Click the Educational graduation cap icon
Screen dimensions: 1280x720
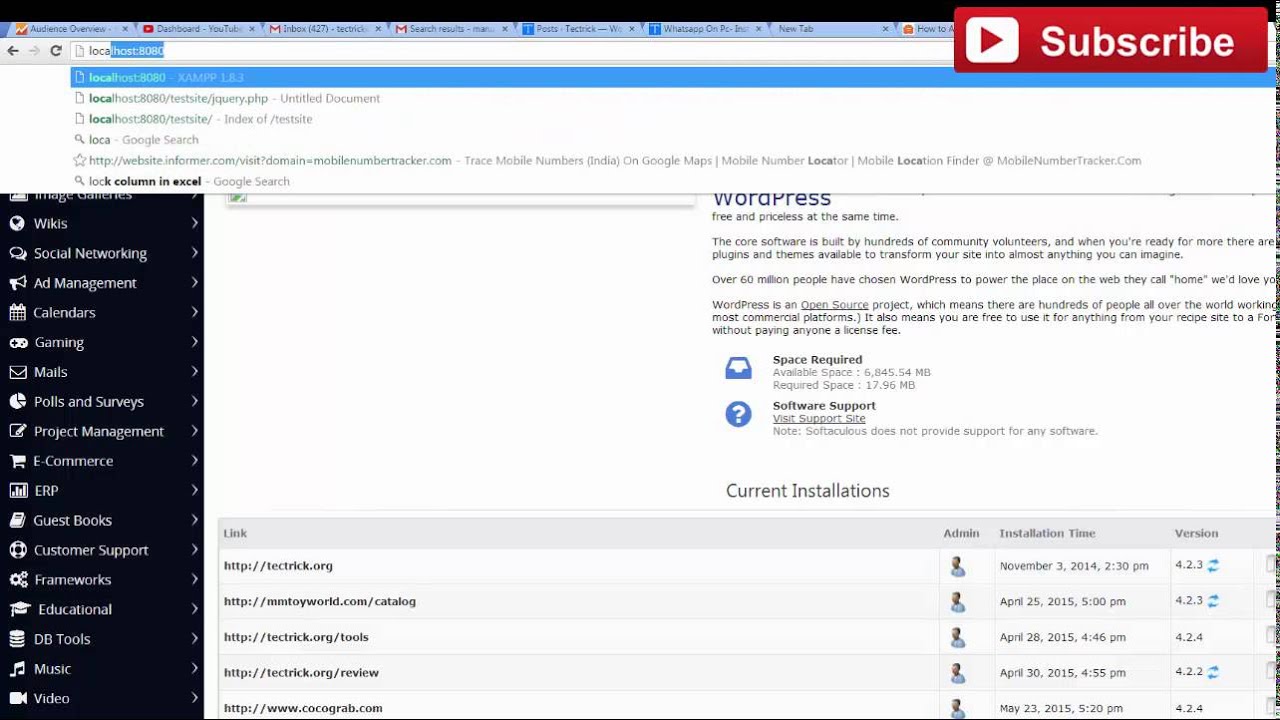point(19,609)
